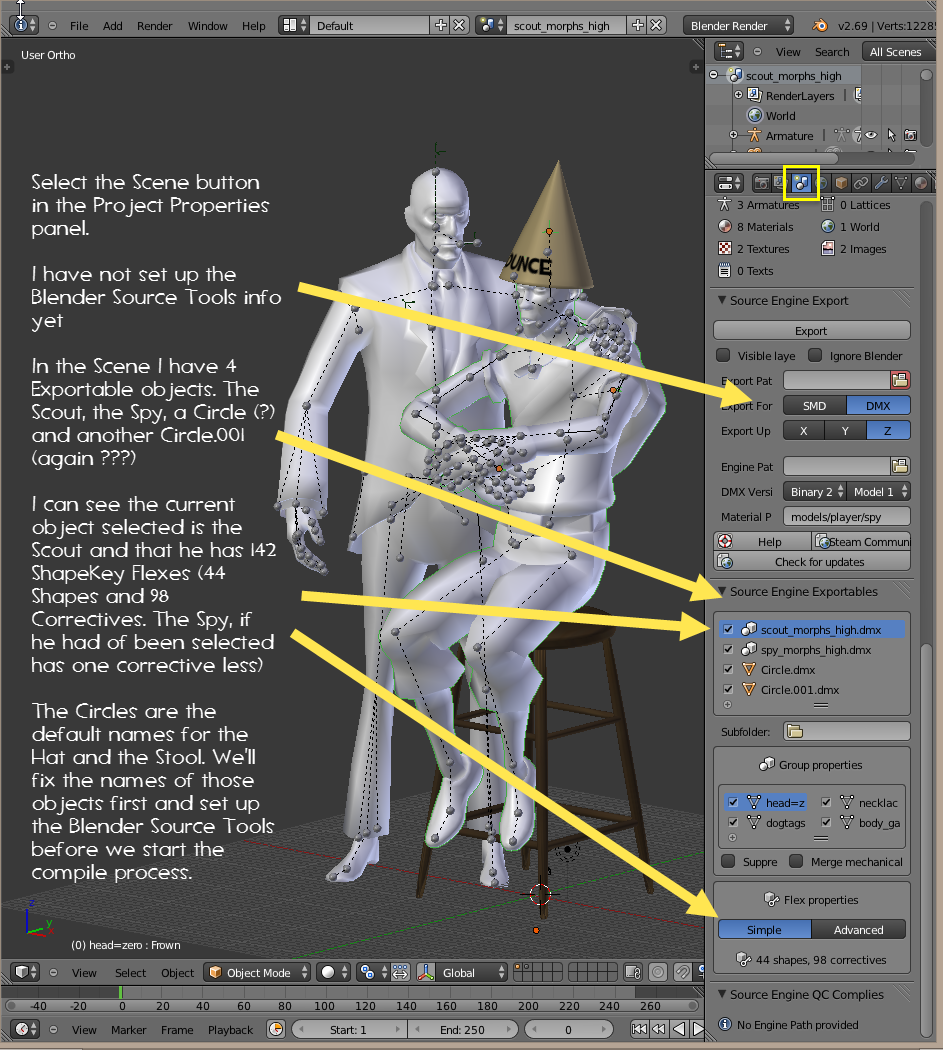
Task: Click Armature restrict-render camera icon in outliner
Action: 910,135
